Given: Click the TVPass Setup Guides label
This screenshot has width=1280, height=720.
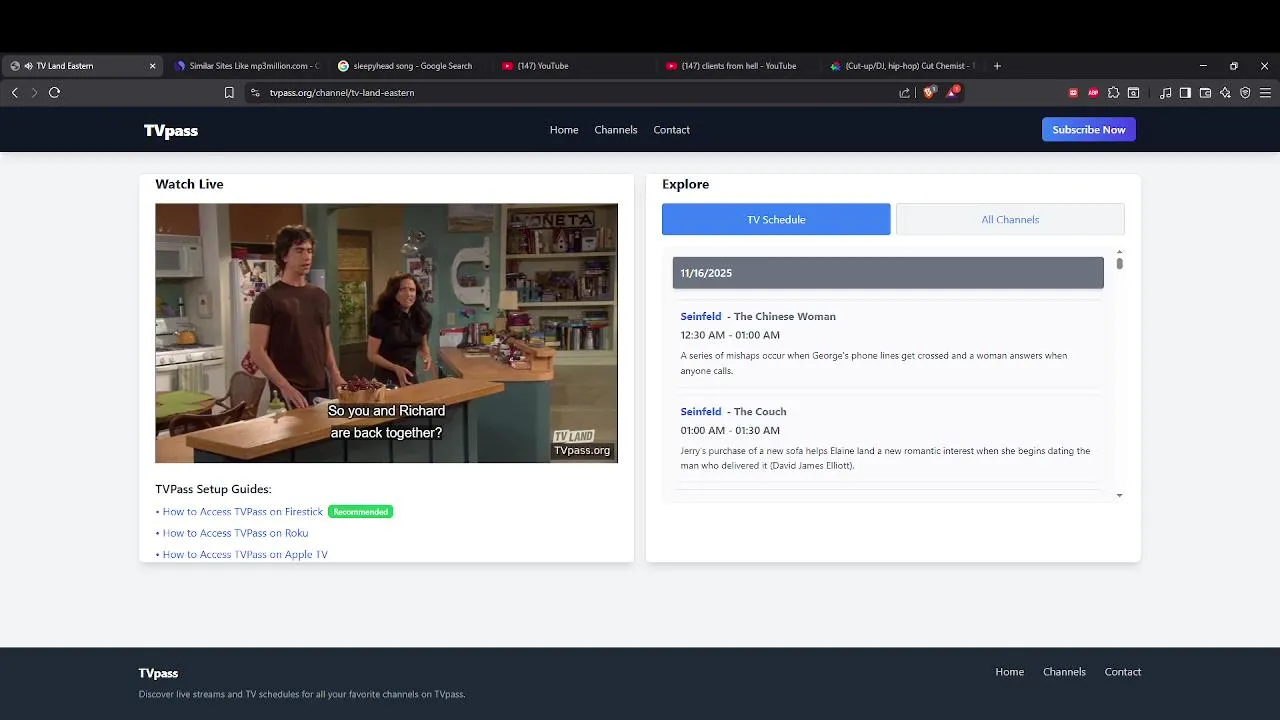Looking at the screenshot, I should coord(213,489).
